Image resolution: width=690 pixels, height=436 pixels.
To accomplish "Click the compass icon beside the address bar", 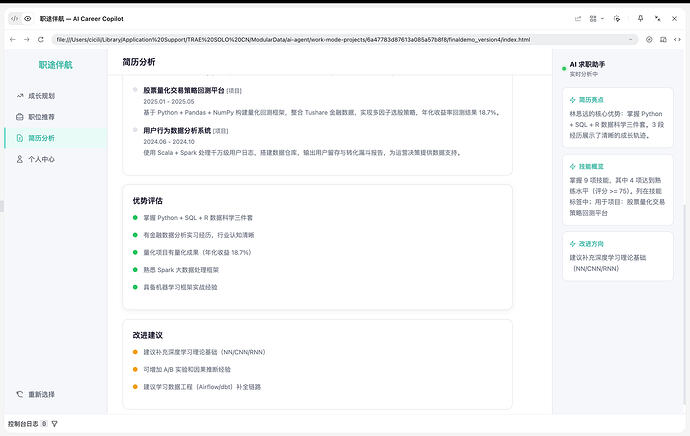I will coord(649,40).
